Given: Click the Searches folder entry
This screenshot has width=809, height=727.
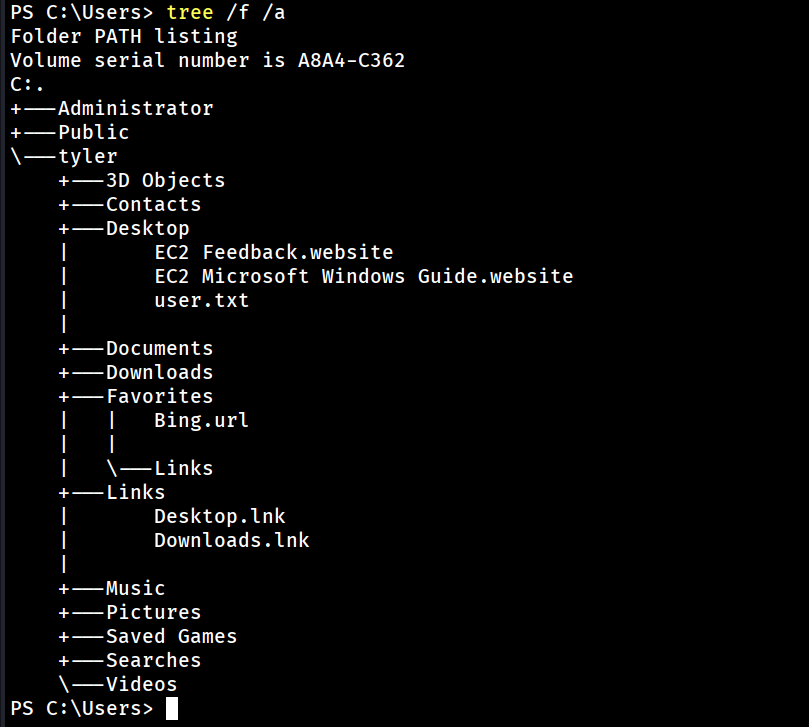Looking at the screenshot, I should 153,660.
